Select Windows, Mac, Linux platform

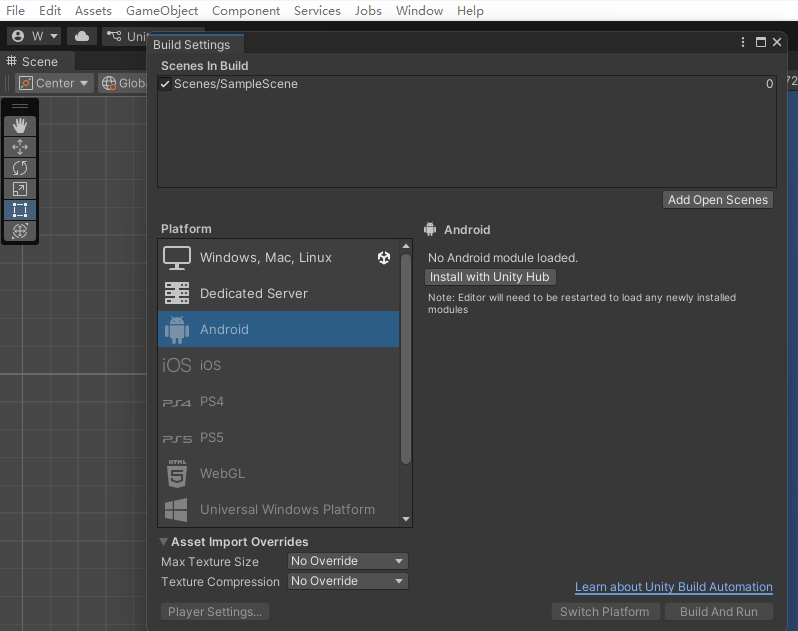[x=278, y=257]
